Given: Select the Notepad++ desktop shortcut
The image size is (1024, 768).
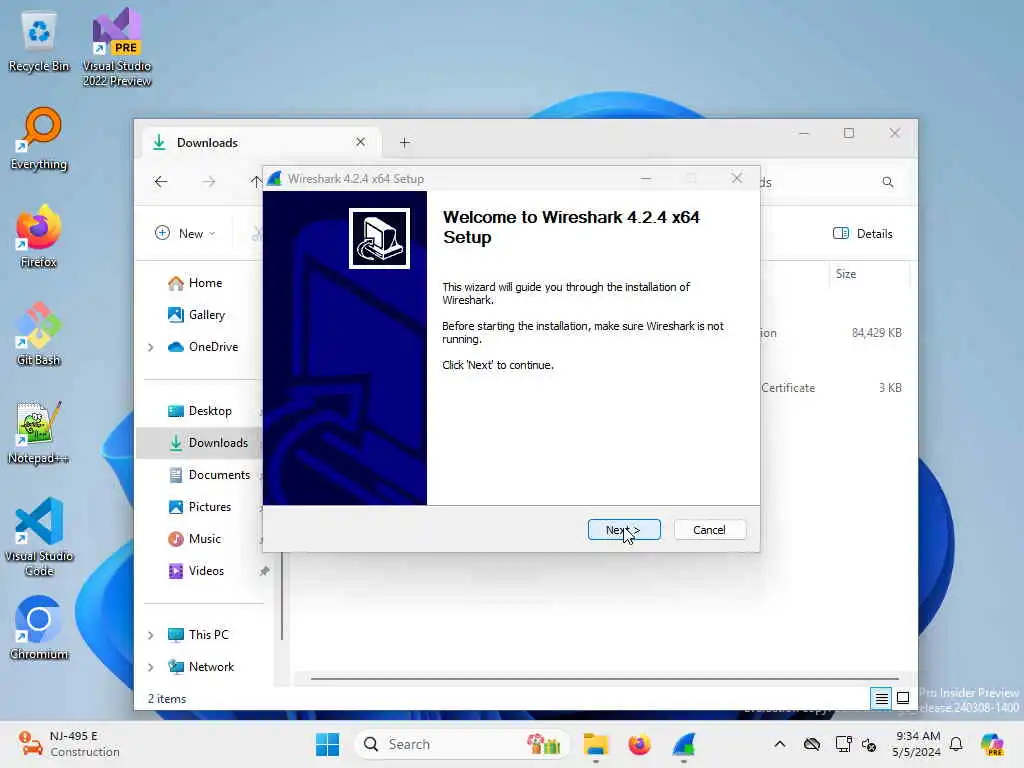Looking at the screenshot, I should [x=39, y=432].
